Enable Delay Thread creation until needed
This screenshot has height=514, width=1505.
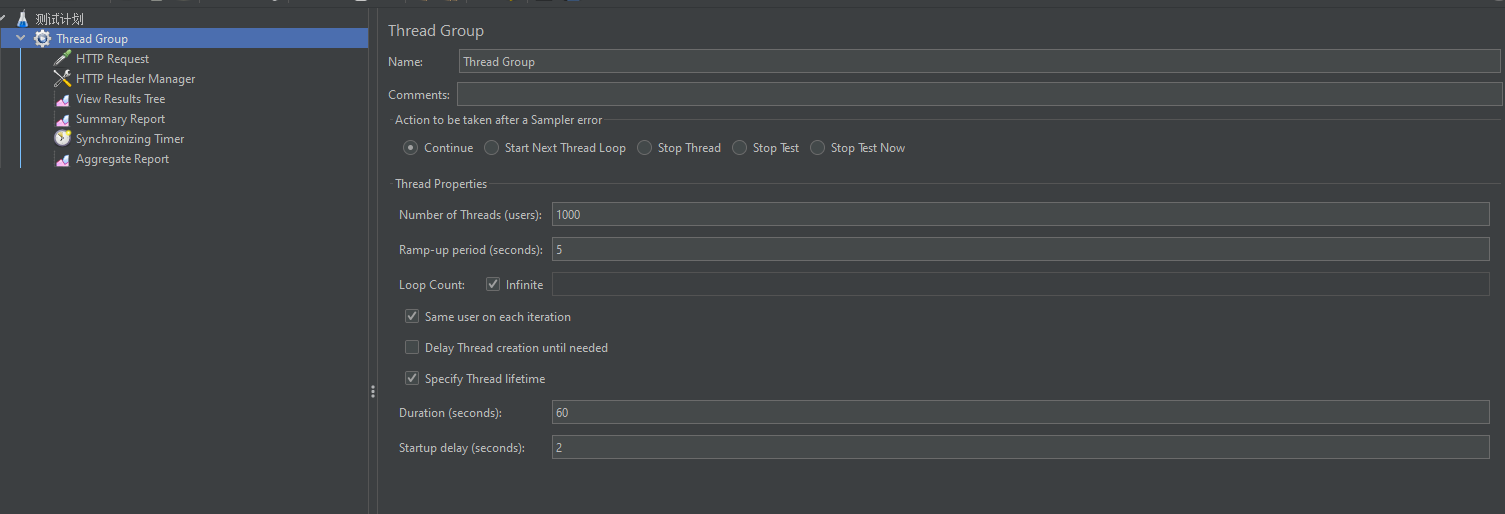click(x=412, y=348)
